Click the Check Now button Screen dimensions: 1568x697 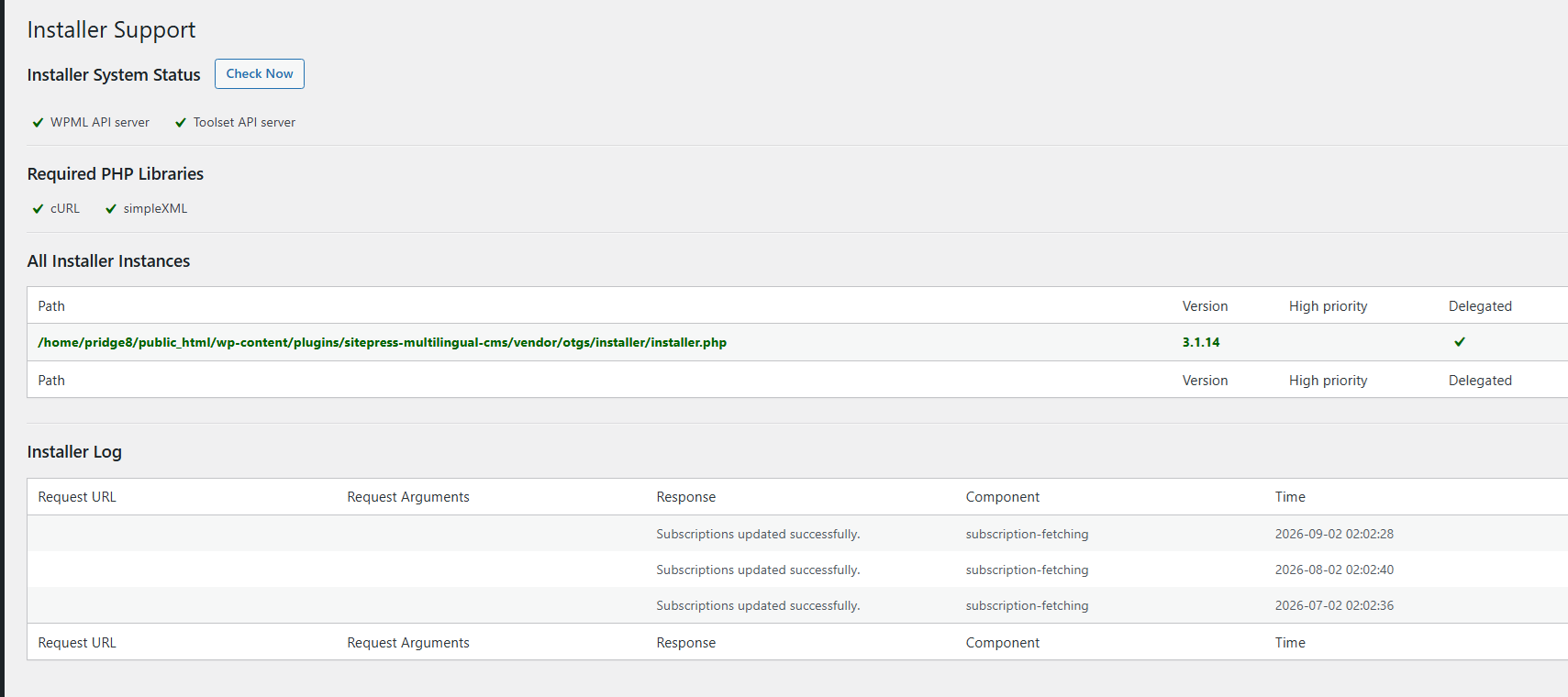coord(260,74)
